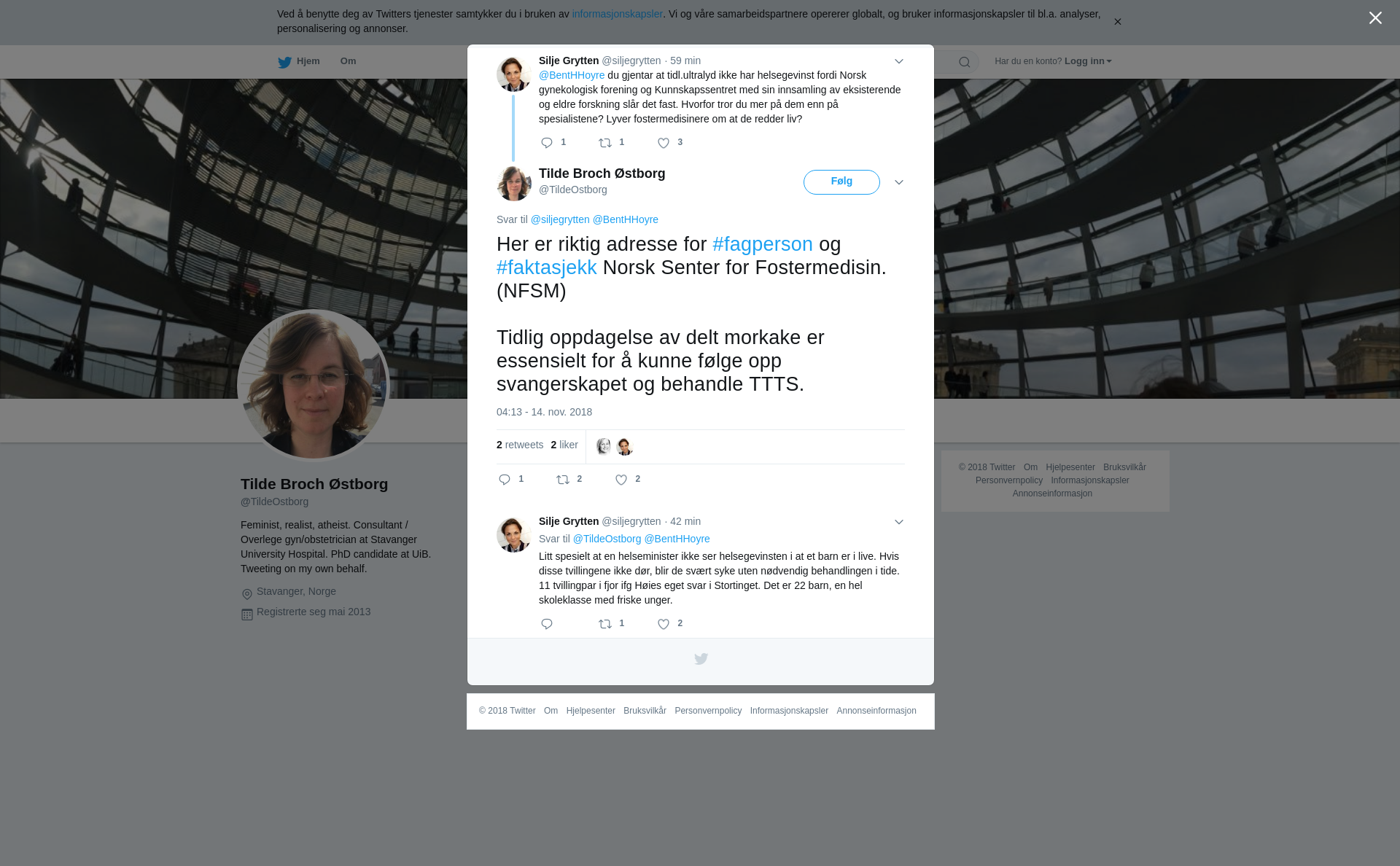Go to Hjem in top navigation
1400x866 pixels.
click(x=299, y=61)
